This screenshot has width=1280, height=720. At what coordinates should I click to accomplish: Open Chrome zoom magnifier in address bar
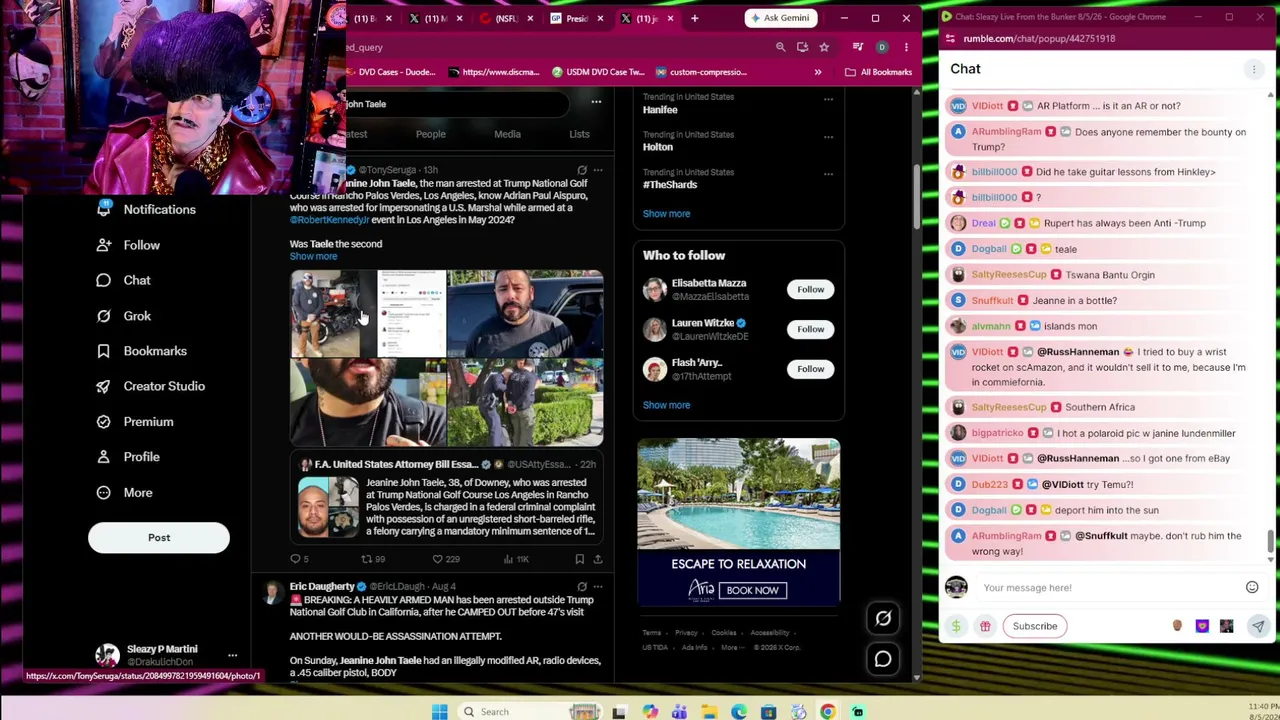pyautogui.click(x=780, y=47)
